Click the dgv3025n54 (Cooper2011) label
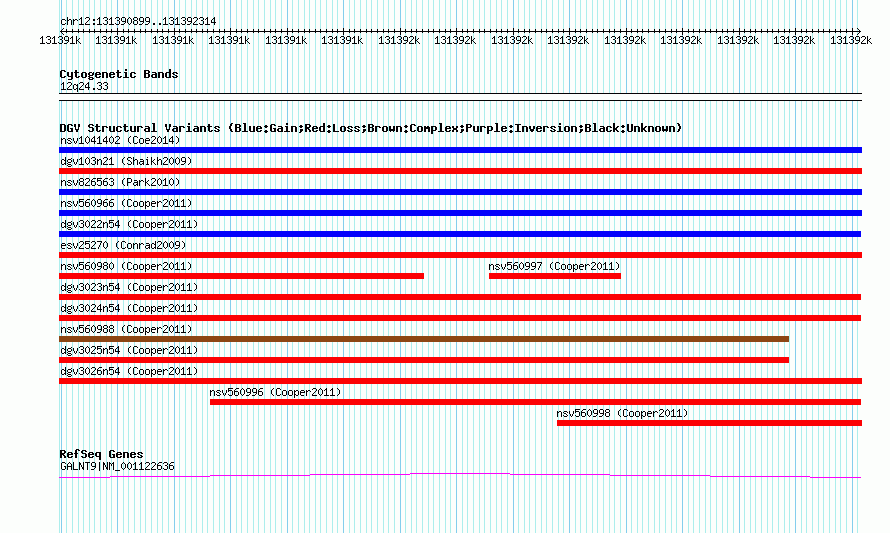This screenshot has height=533, width=890. 129,350
